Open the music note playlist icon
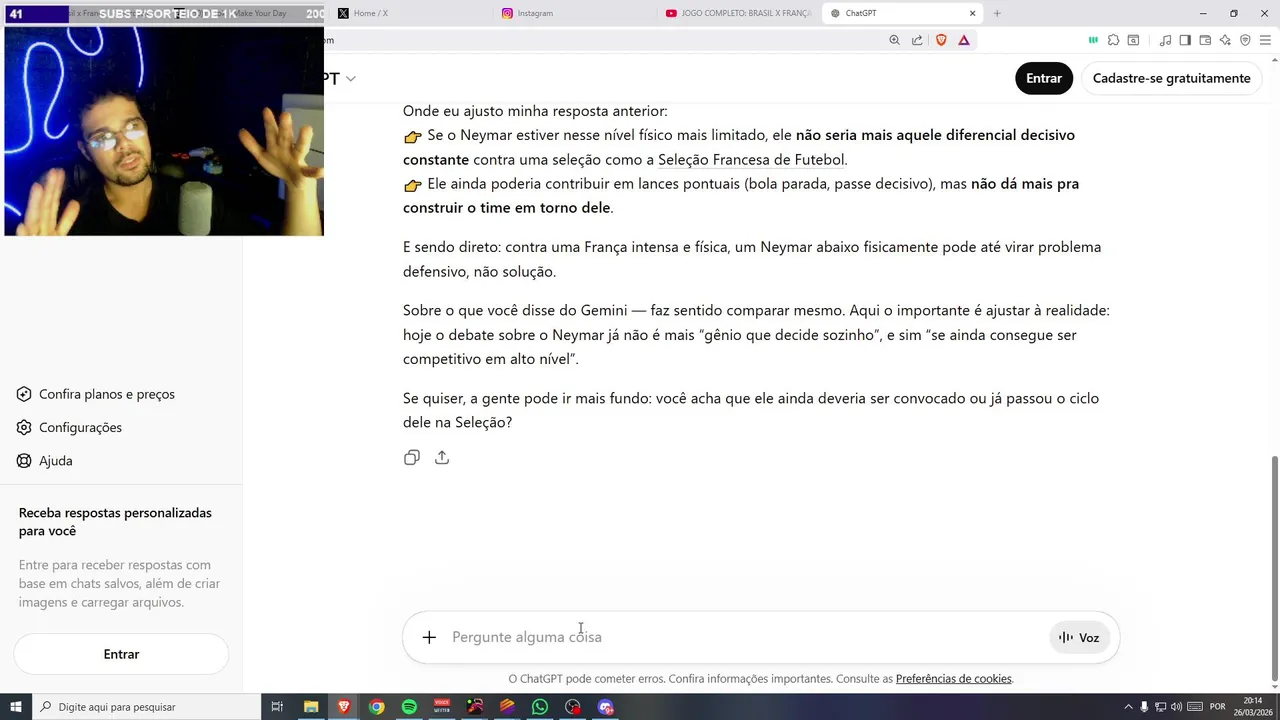The width and height of the screenshot is (1280, 720). (x=1165, y=40)
